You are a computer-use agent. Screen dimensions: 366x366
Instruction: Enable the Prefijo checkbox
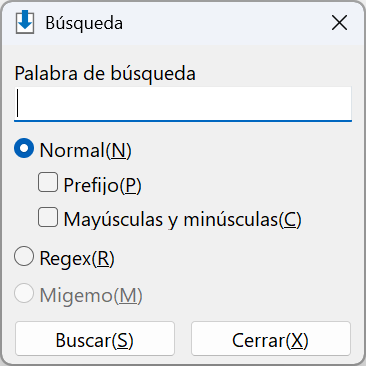(48, 182)
